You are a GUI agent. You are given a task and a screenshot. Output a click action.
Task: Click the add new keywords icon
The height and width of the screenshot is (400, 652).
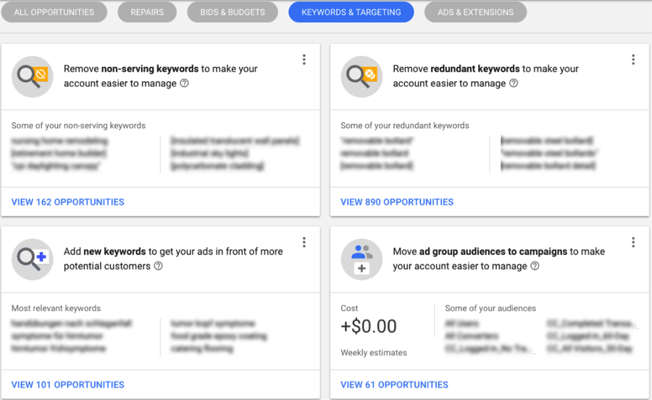tap(32, 259)
